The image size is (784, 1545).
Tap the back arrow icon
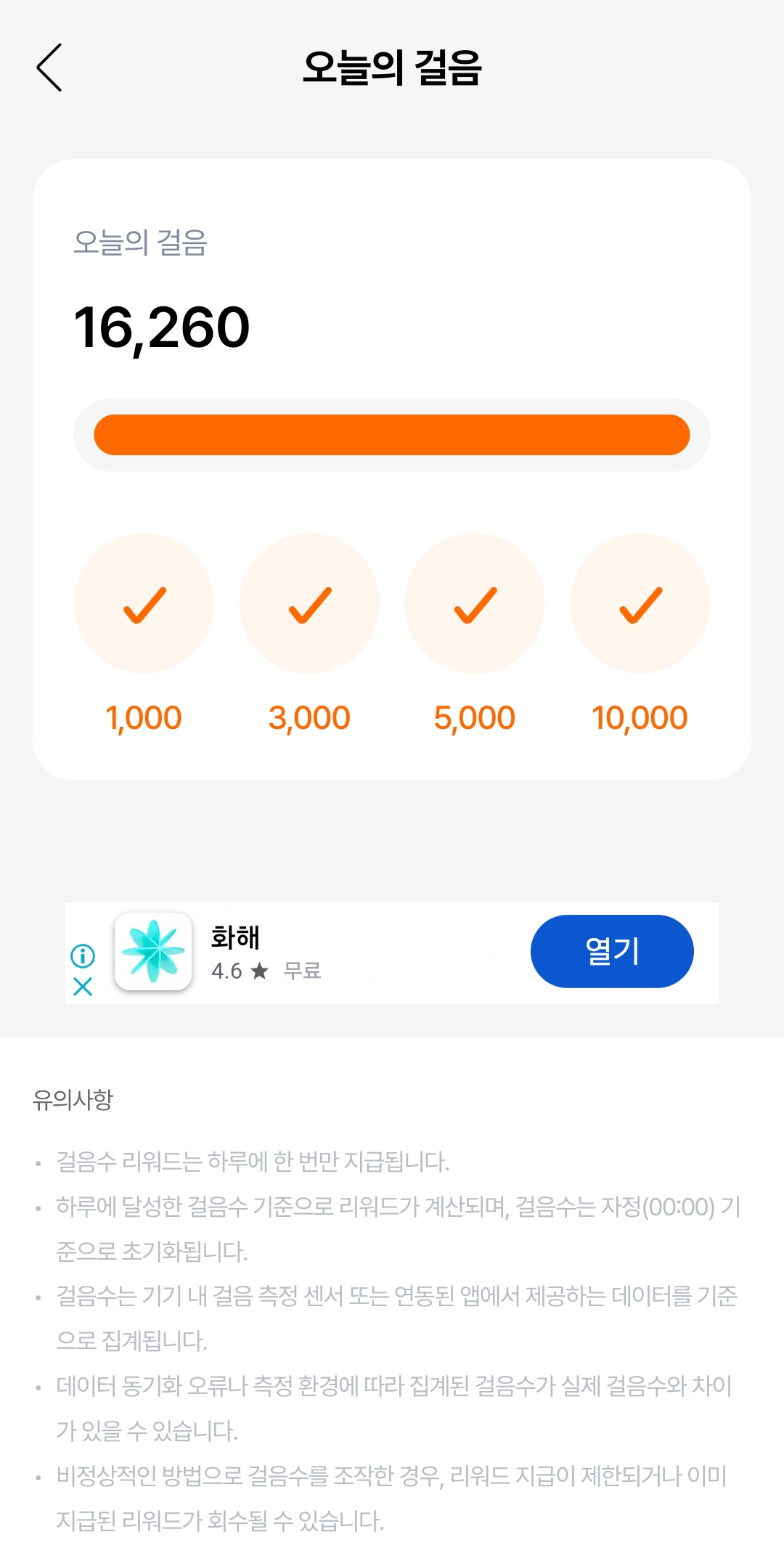(x=49, y=68)
